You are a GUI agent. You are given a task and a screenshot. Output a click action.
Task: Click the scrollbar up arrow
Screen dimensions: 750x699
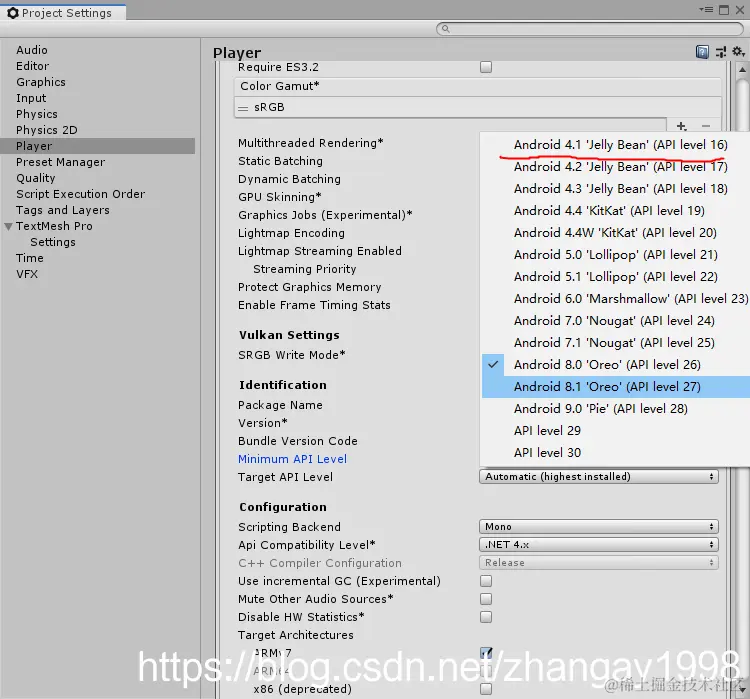click(x=742, y=69)
